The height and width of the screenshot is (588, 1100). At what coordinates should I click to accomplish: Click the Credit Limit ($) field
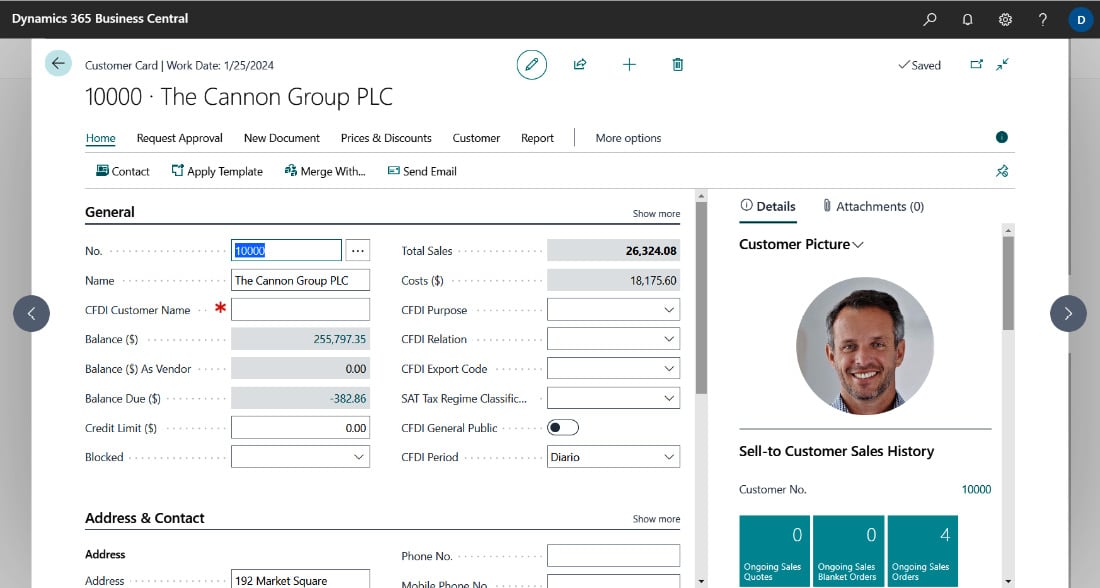click(300, 427)
